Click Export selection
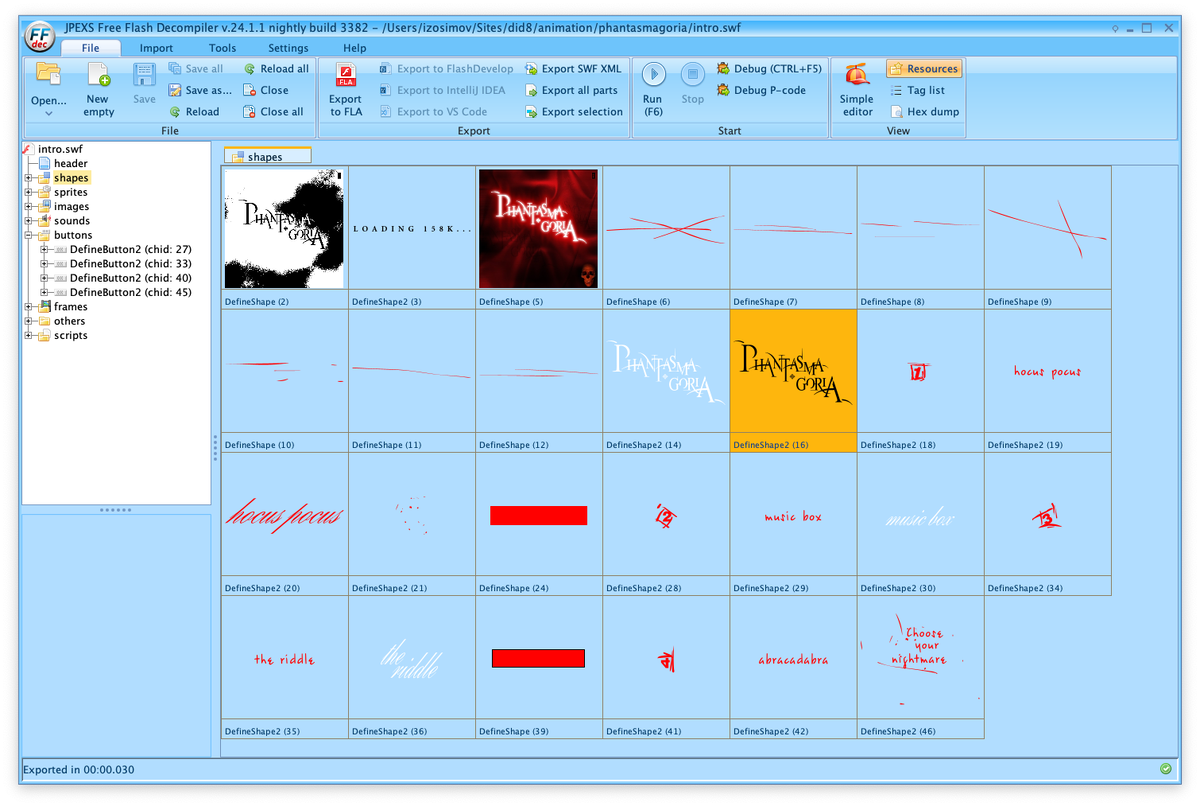1200x806 pixels. (574, 112)
